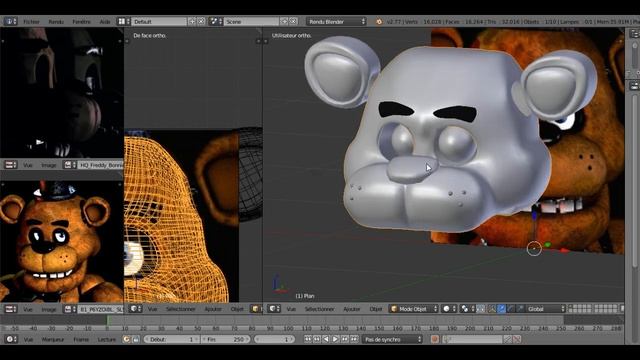Open Vue menu in right 3D view
The width and height of the screenshot is (640, 360).
[291, 309]
